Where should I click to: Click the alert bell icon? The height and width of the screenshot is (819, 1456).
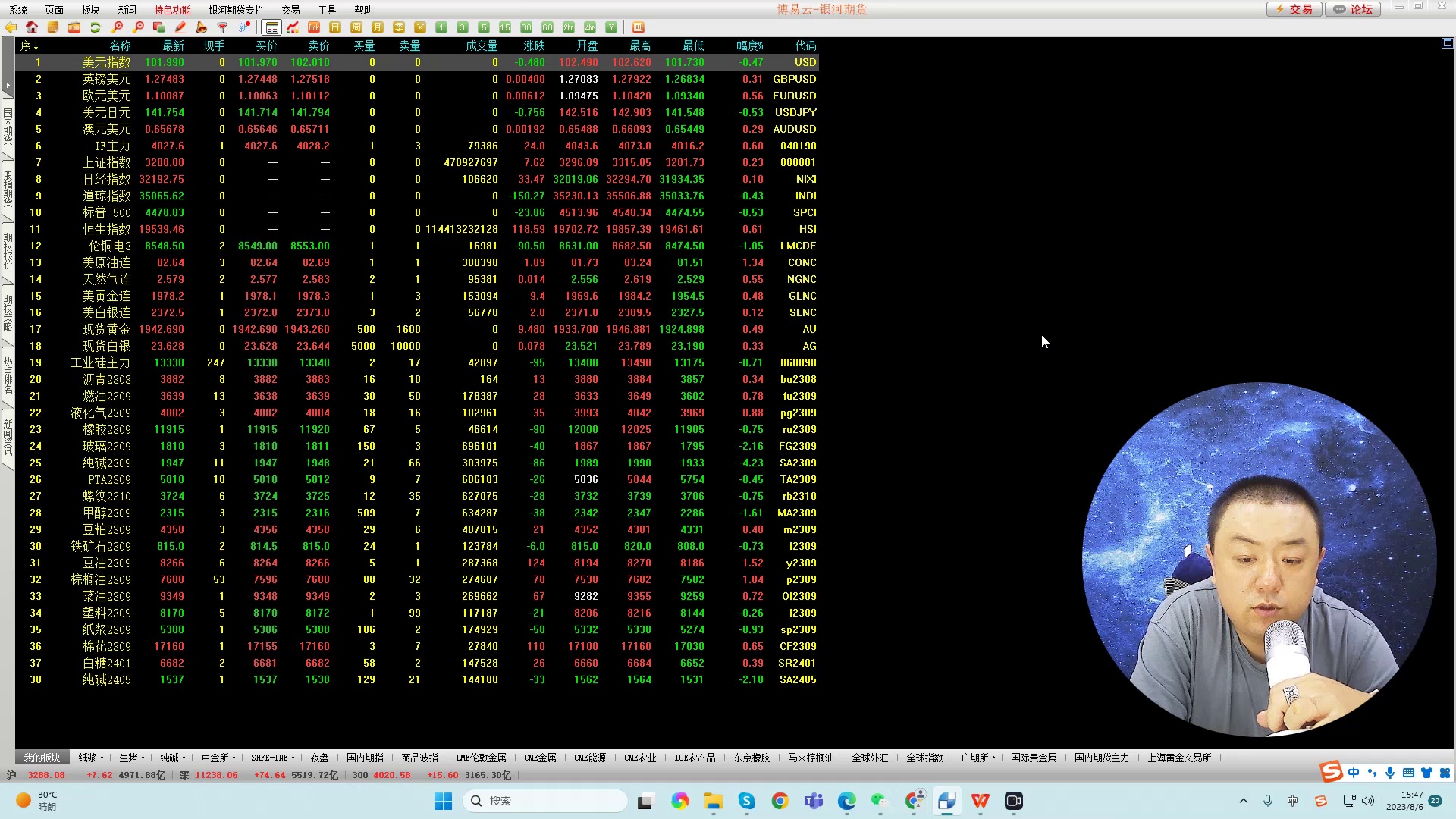pos(202,27)
